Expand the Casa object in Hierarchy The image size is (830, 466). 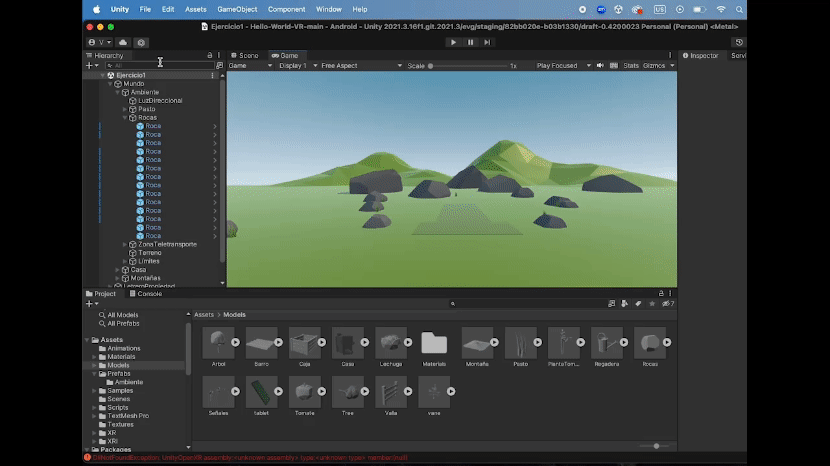coord(118,270)
